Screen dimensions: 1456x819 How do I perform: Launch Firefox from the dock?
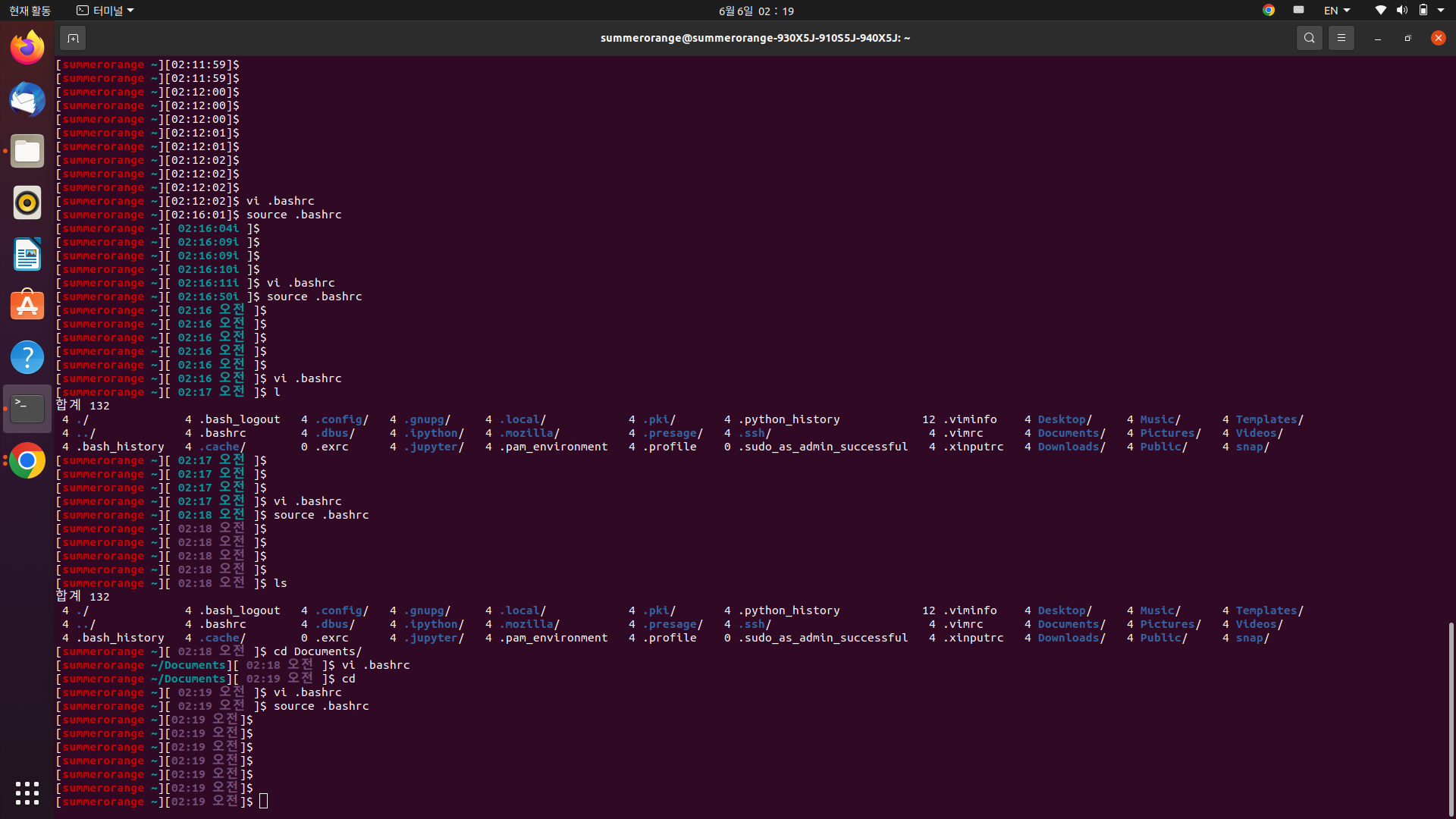pyautogui.click(x=27, y=47)
